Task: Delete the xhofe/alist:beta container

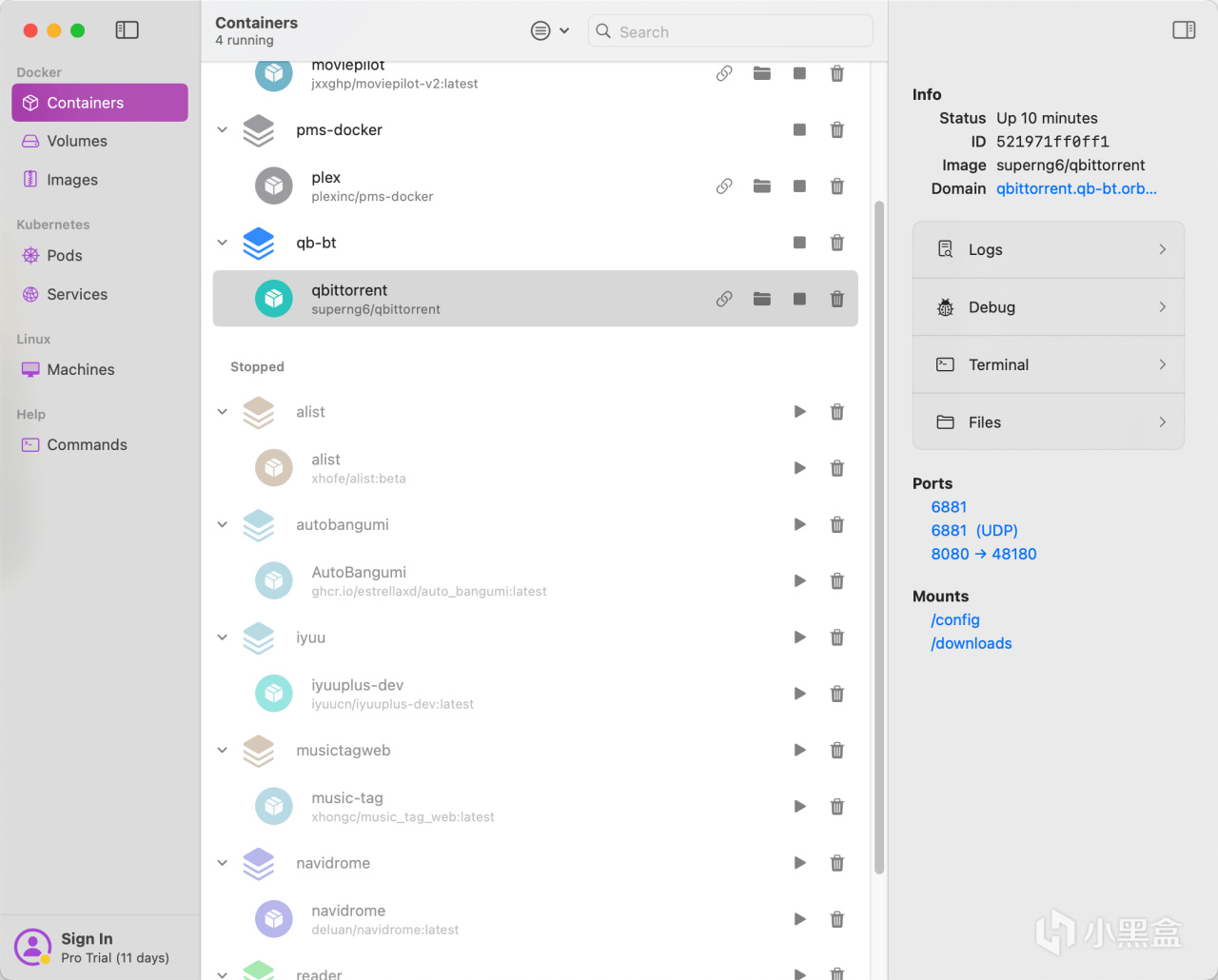Action: (837, 468)
